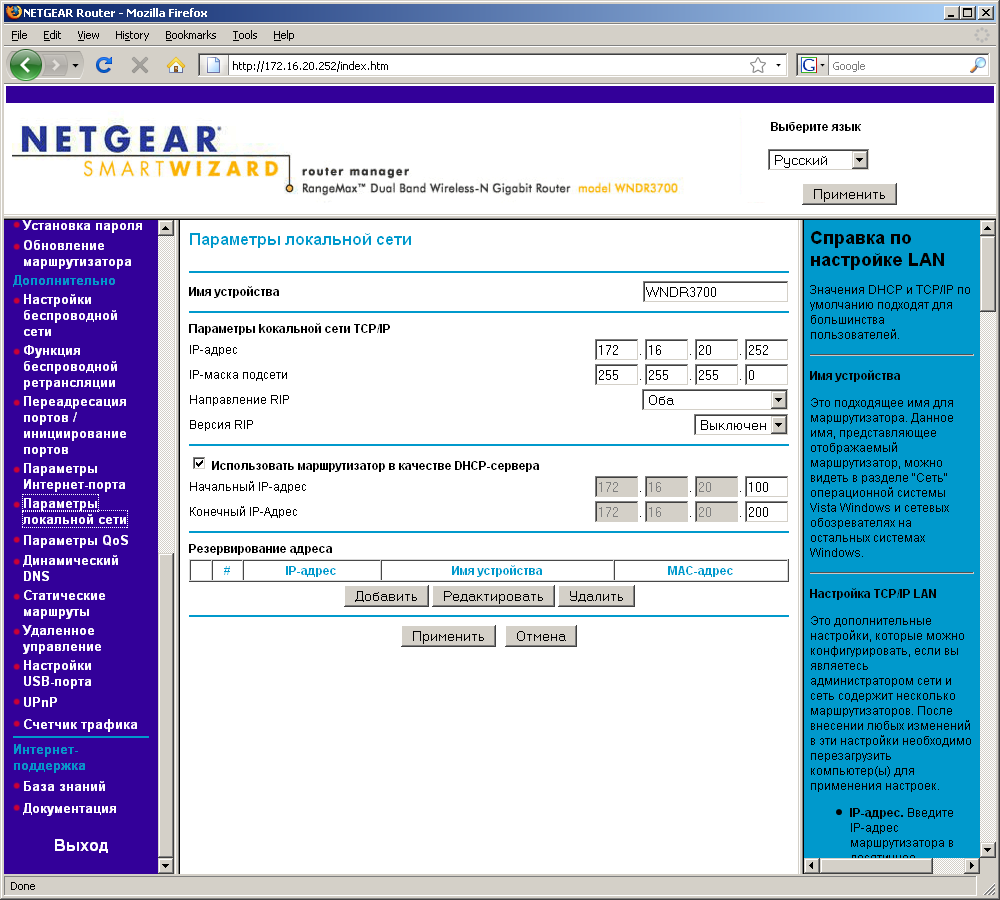The height and width of the screenshot is (900, 1000).
Task: Click help panel scrollbar down arrow
Action: pyautogui.click(x=987, y=850)
